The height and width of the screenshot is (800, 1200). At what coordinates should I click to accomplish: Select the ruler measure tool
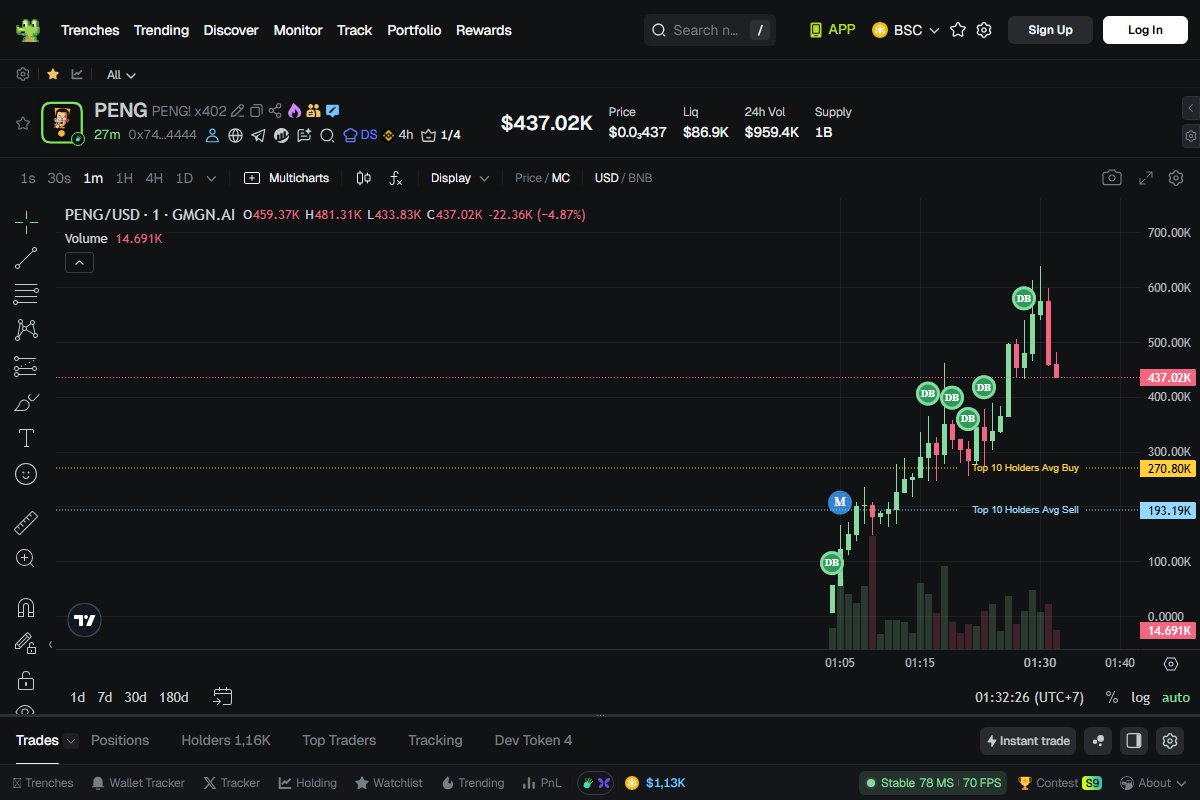(x=26, y=522)
